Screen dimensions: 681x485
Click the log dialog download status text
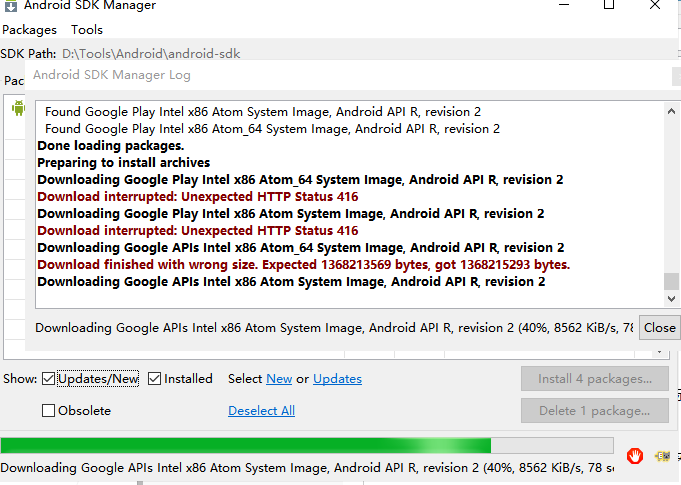(x=334, y=328)
